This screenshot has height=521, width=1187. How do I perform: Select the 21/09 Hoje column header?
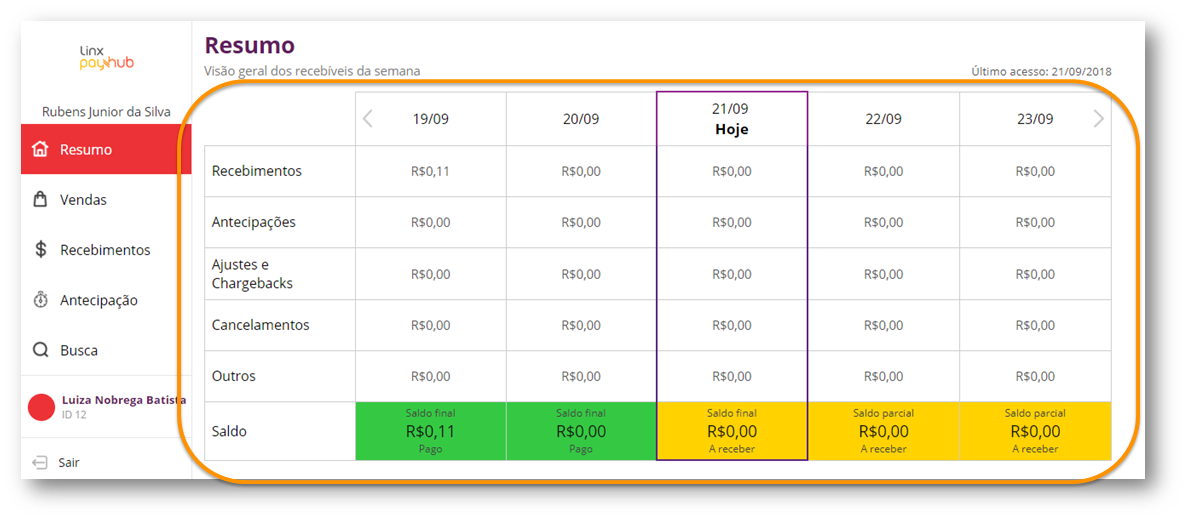(x=732, y=119)
